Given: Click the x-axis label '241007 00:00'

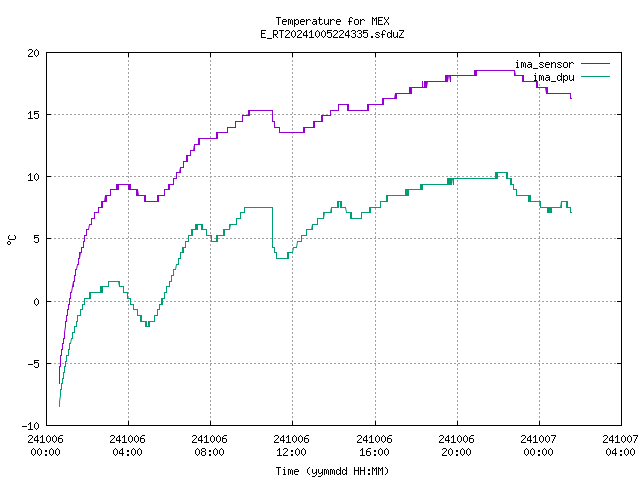Looking at the screenshot, I should pos(538,446).
